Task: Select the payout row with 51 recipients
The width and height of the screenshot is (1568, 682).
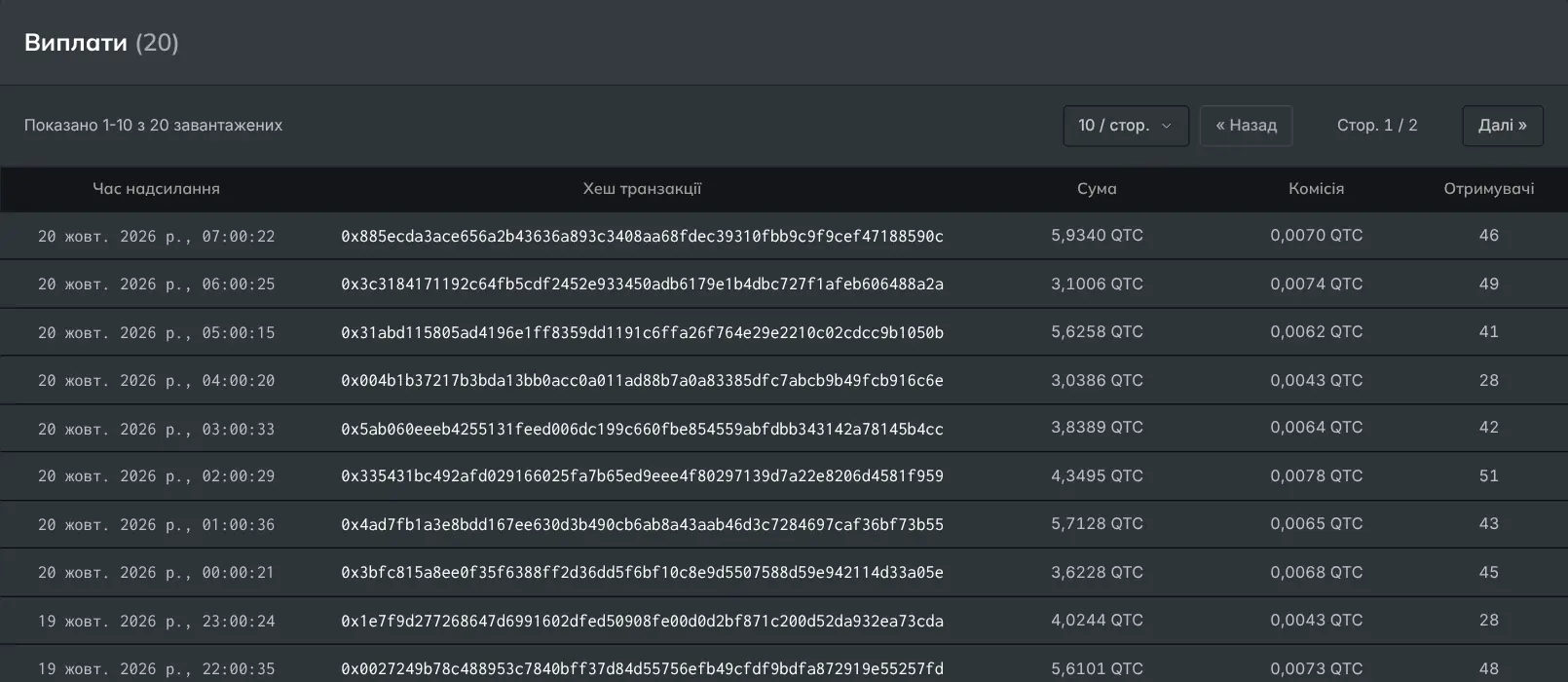Action: click(784, 476)
